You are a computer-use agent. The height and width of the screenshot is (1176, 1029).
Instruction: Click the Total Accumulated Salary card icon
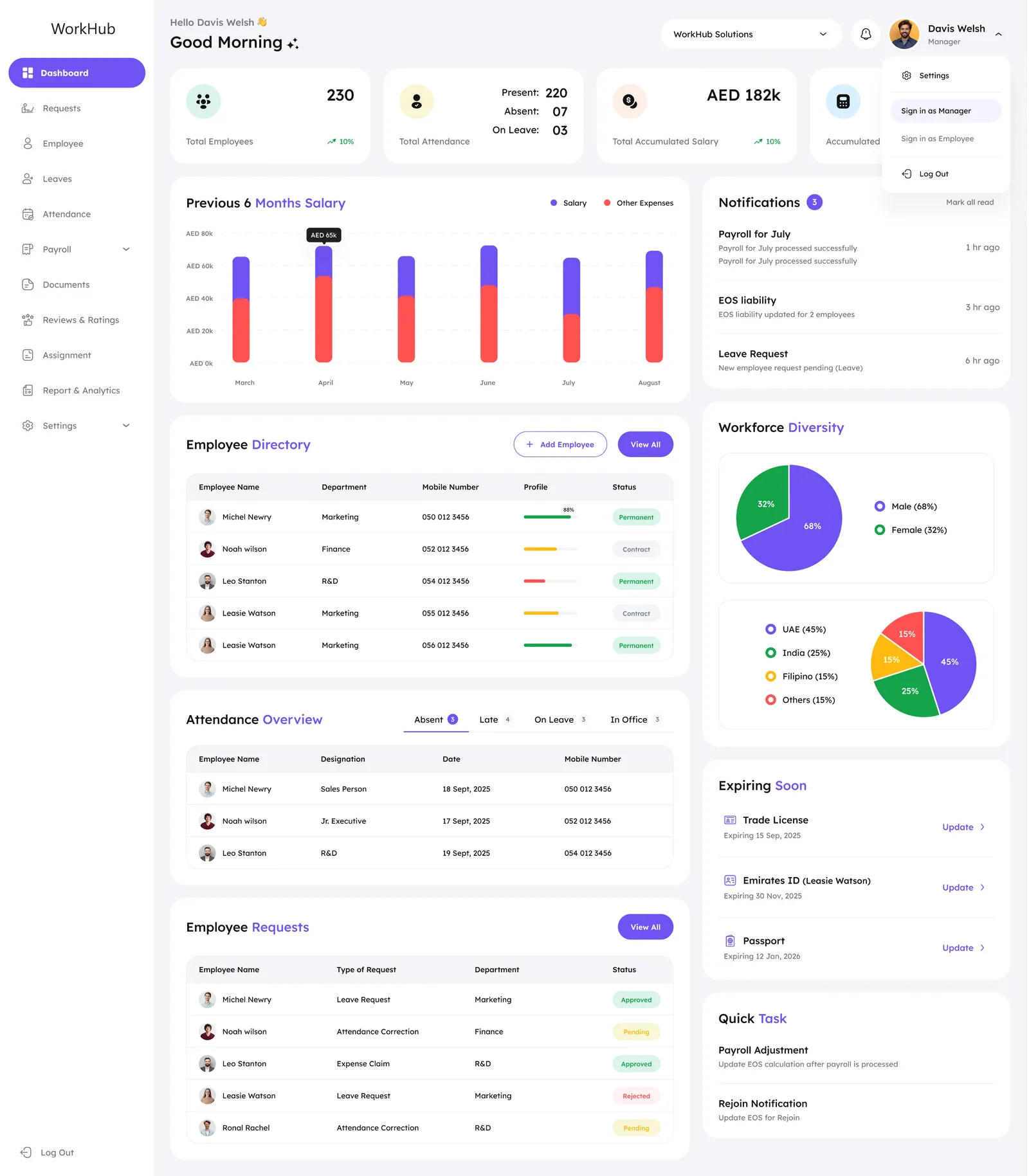click(x=630, y=101)
